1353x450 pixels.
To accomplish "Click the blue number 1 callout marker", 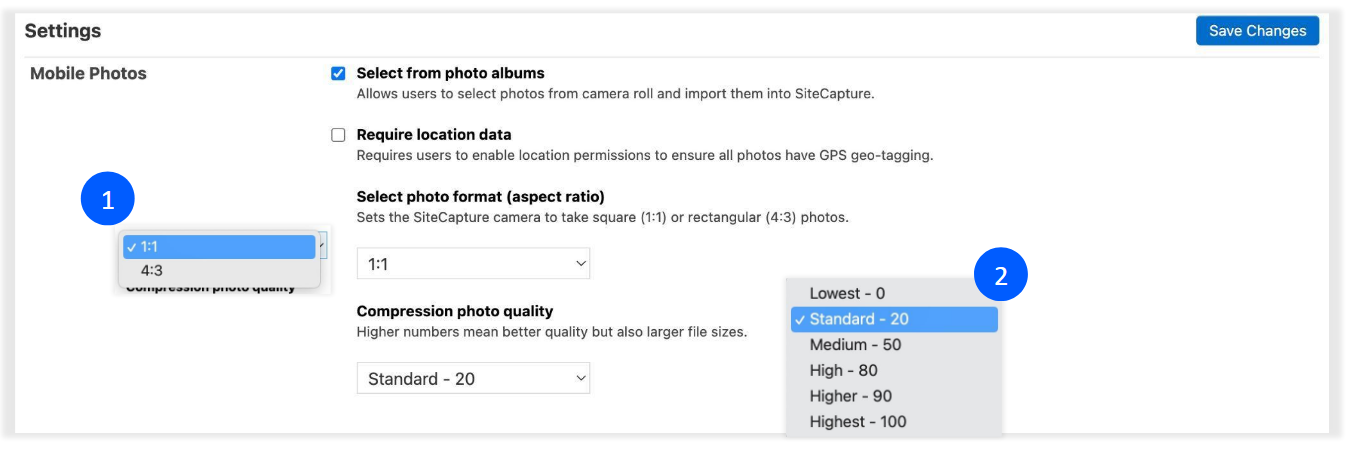I will 108,200.
